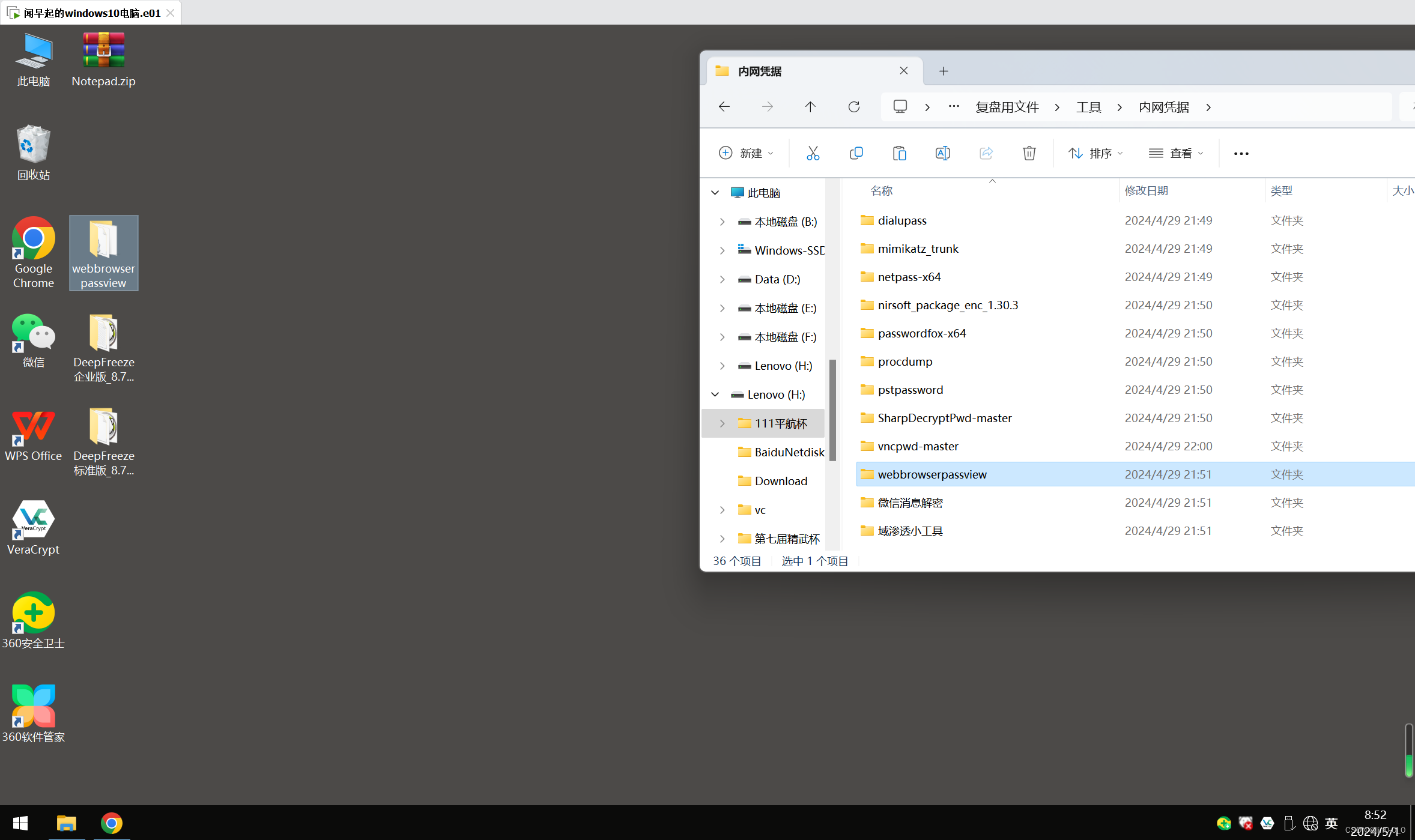Screen dimensions: 1415x840
Task: Go up one folder level
Action: [x=810, y=107]
